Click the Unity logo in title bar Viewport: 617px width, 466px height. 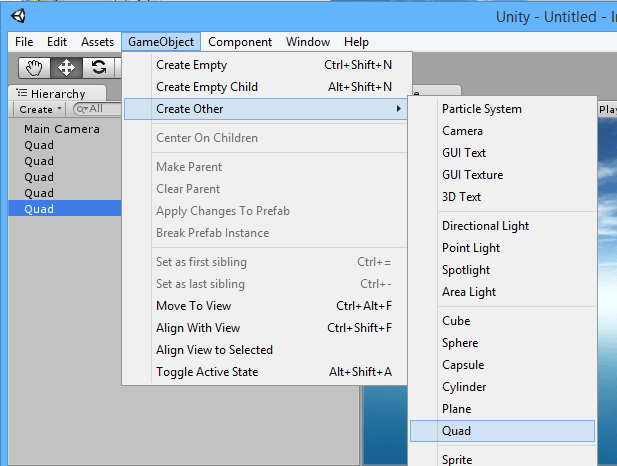(x=19, y=16)
